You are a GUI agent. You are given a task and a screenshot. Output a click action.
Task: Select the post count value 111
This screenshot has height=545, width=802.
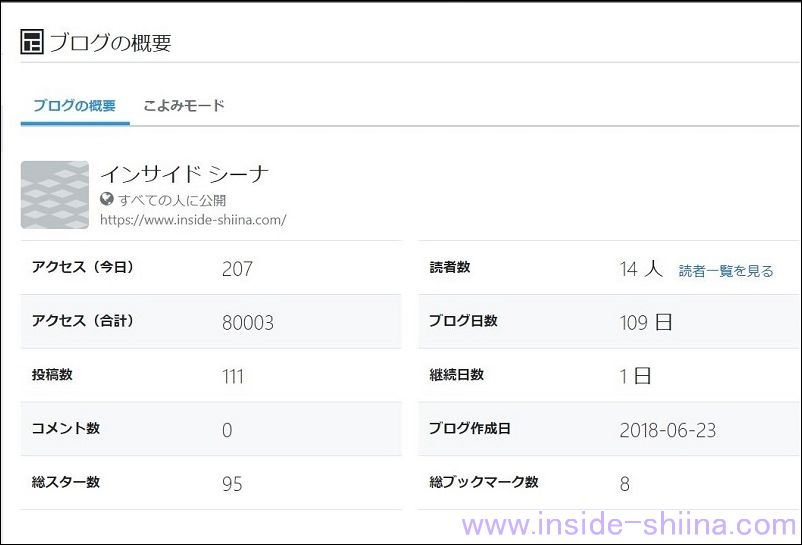tap(233, 377)
